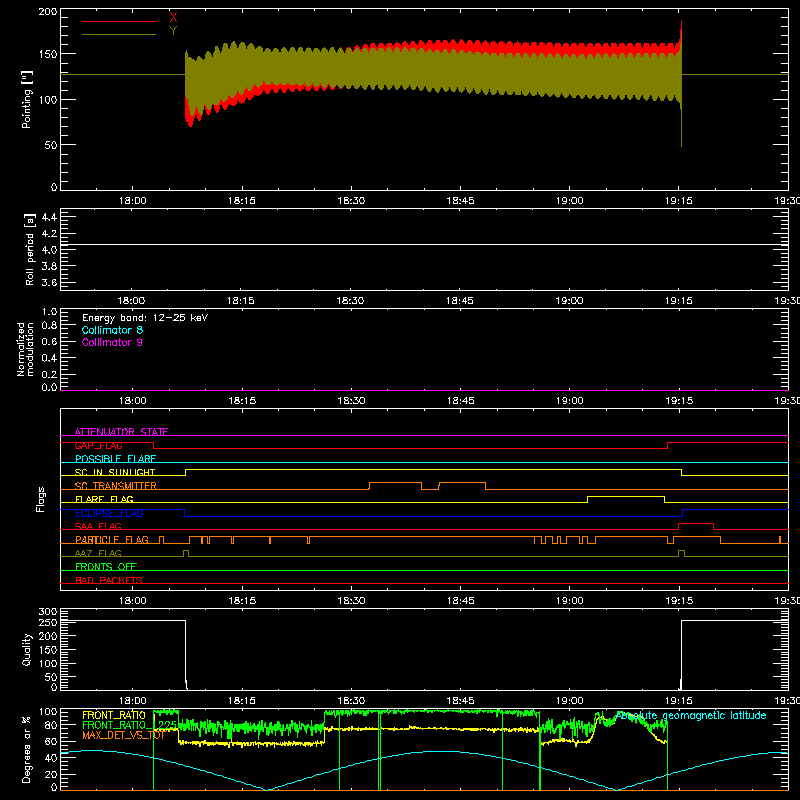Click the '3.6' tick on Roll period axis
800x800 pixels.
point(49,283)
